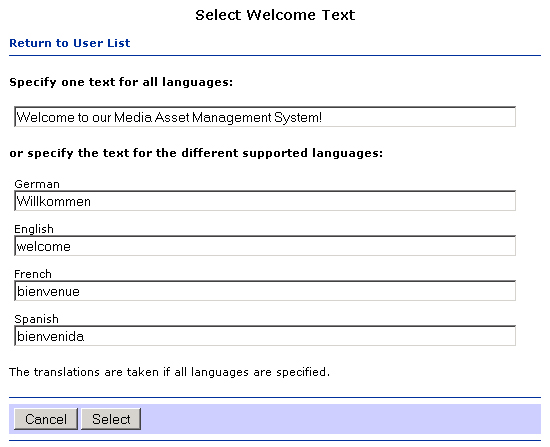The image size is (550, 447).
Task: Focus the English text input field
Action: coord(265,246)
